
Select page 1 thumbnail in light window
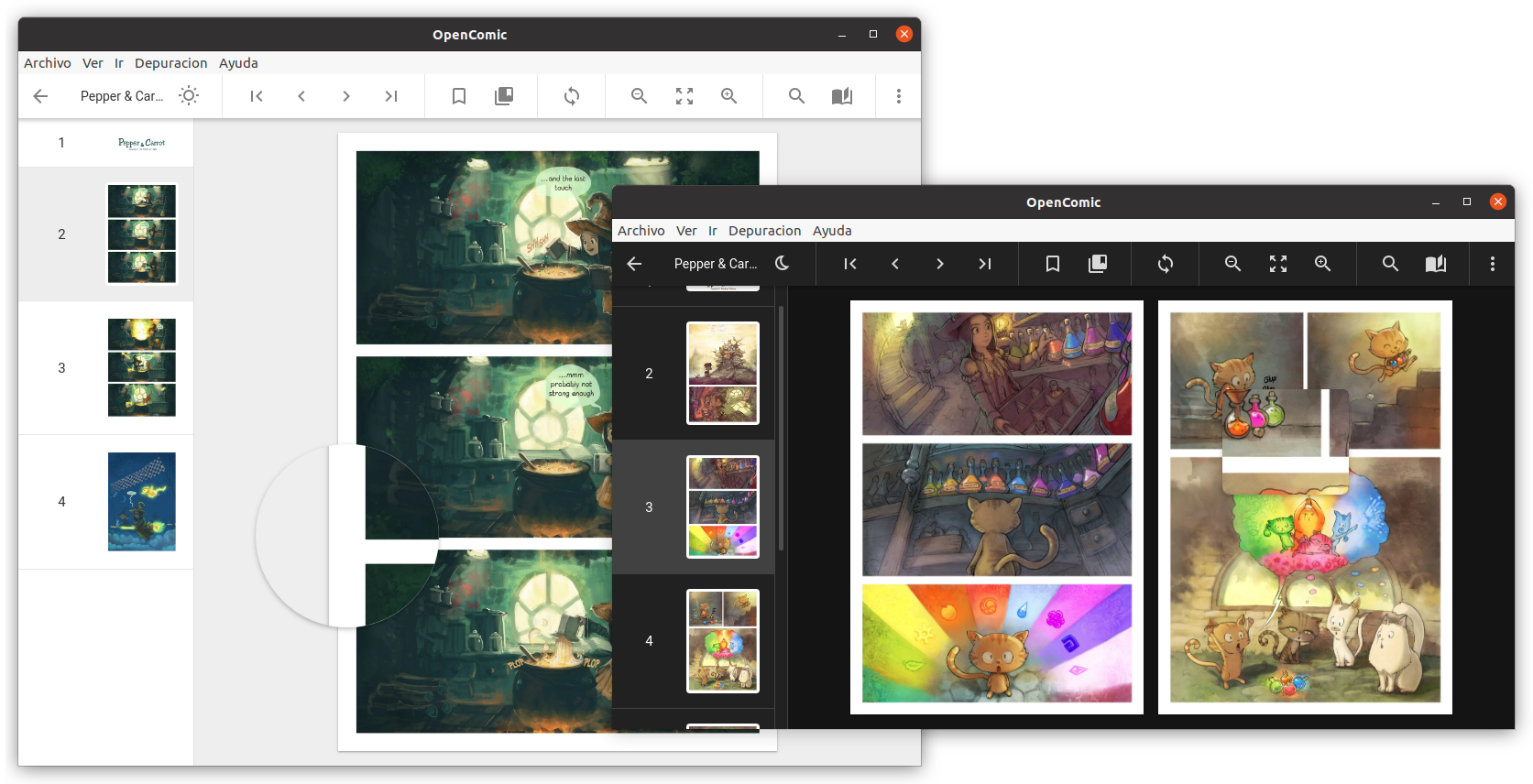tap(142, 143)
